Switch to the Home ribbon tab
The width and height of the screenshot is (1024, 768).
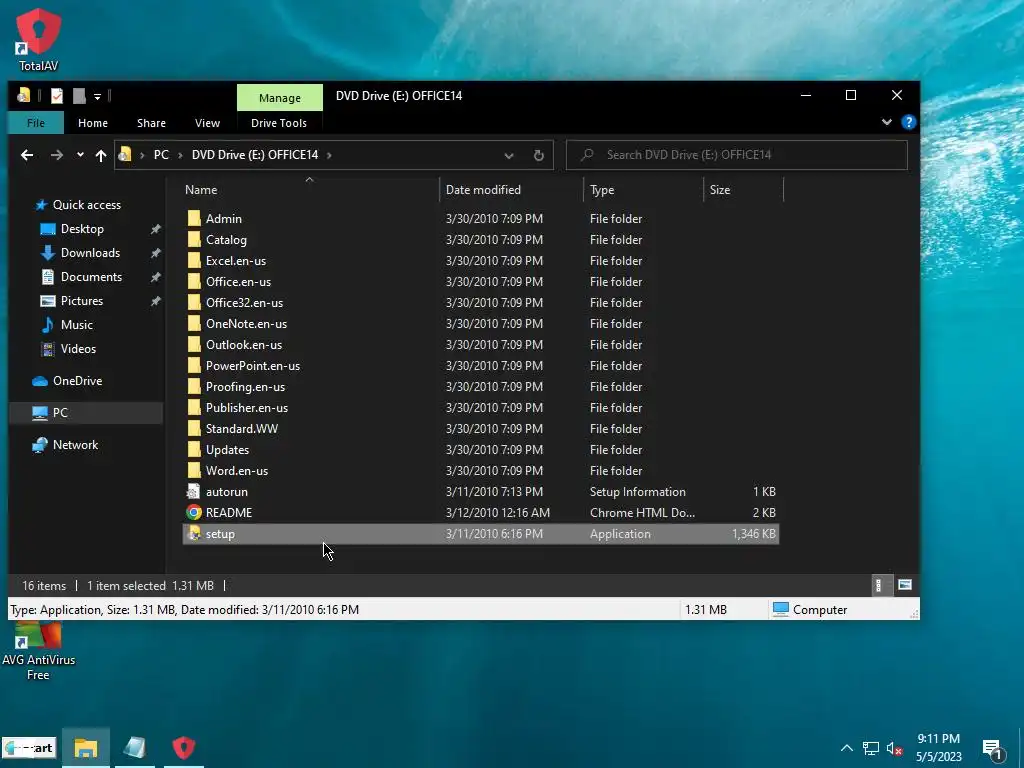[x=93, y=123]
